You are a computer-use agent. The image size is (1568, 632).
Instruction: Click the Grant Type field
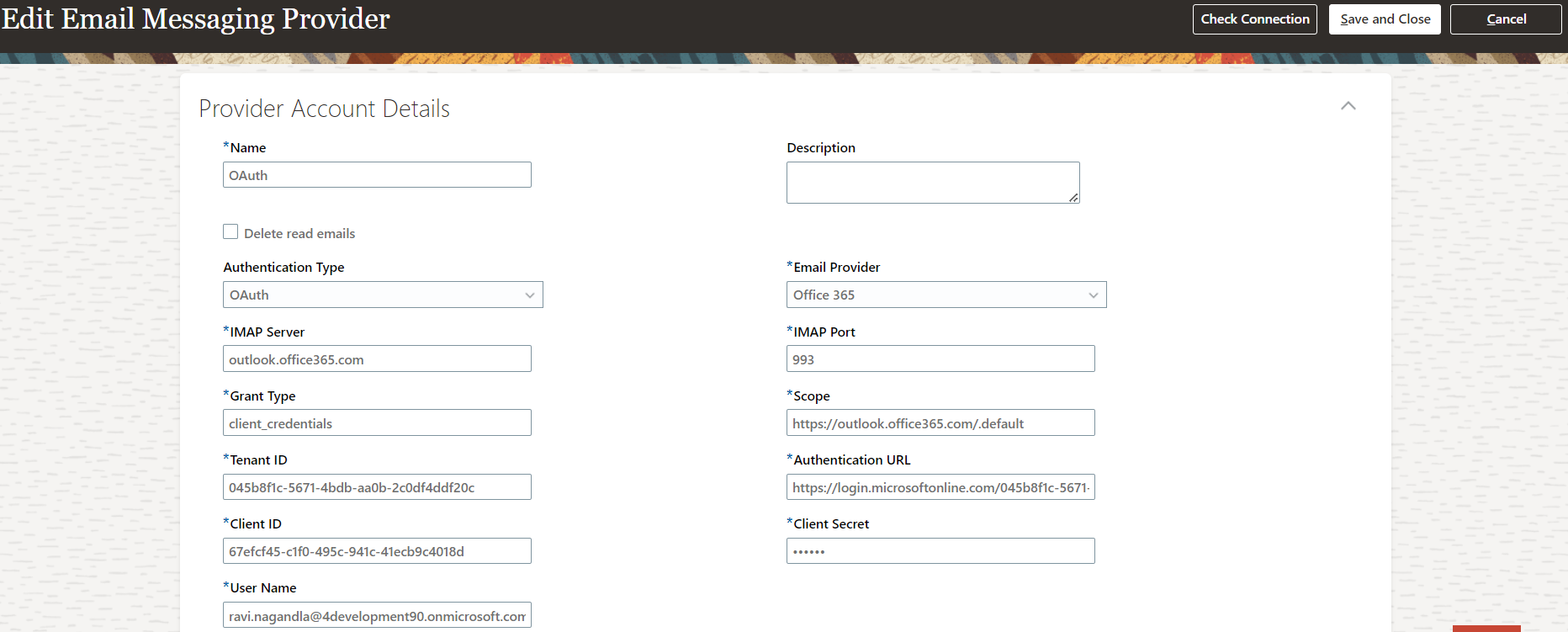[x=377, y=423]
